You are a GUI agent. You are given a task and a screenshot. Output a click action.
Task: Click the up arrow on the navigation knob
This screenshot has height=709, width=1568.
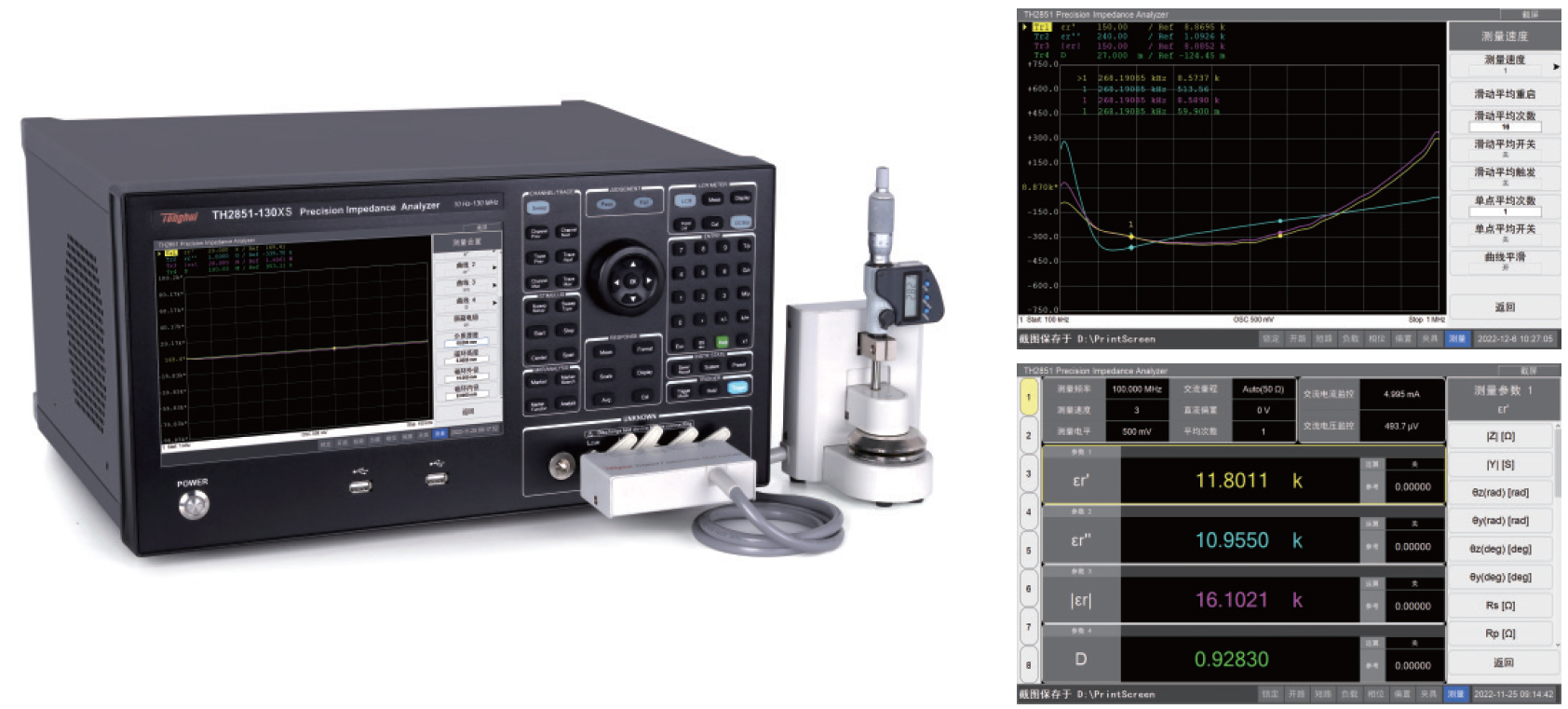(x=633, y=265)
